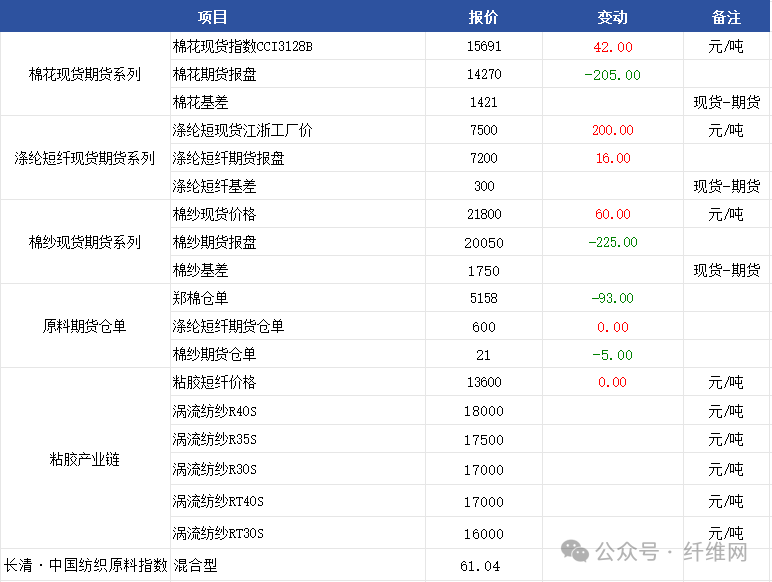Click the 涡流纺纱R40S row label

(215, 411)
